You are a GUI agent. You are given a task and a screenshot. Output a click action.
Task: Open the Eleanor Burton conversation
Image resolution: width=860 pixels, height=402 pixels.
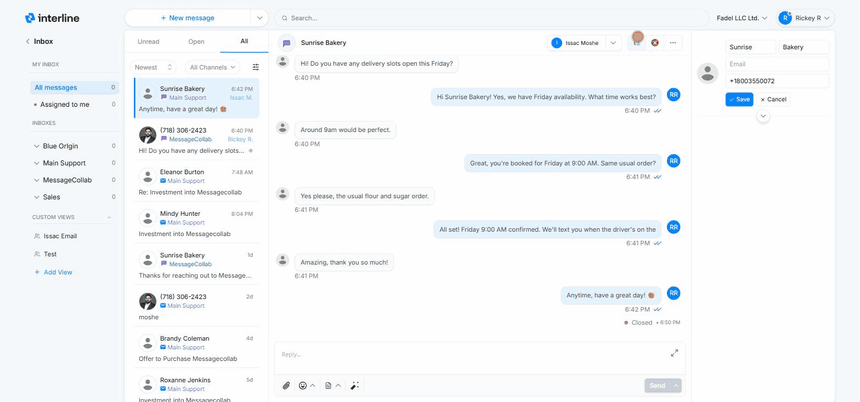[x=196, y=183]
